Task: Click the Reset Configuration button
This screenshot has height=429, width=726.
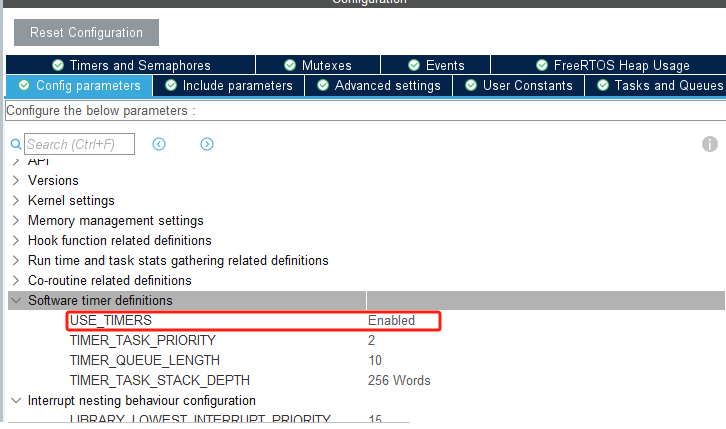Action: [x=86, y=32]
